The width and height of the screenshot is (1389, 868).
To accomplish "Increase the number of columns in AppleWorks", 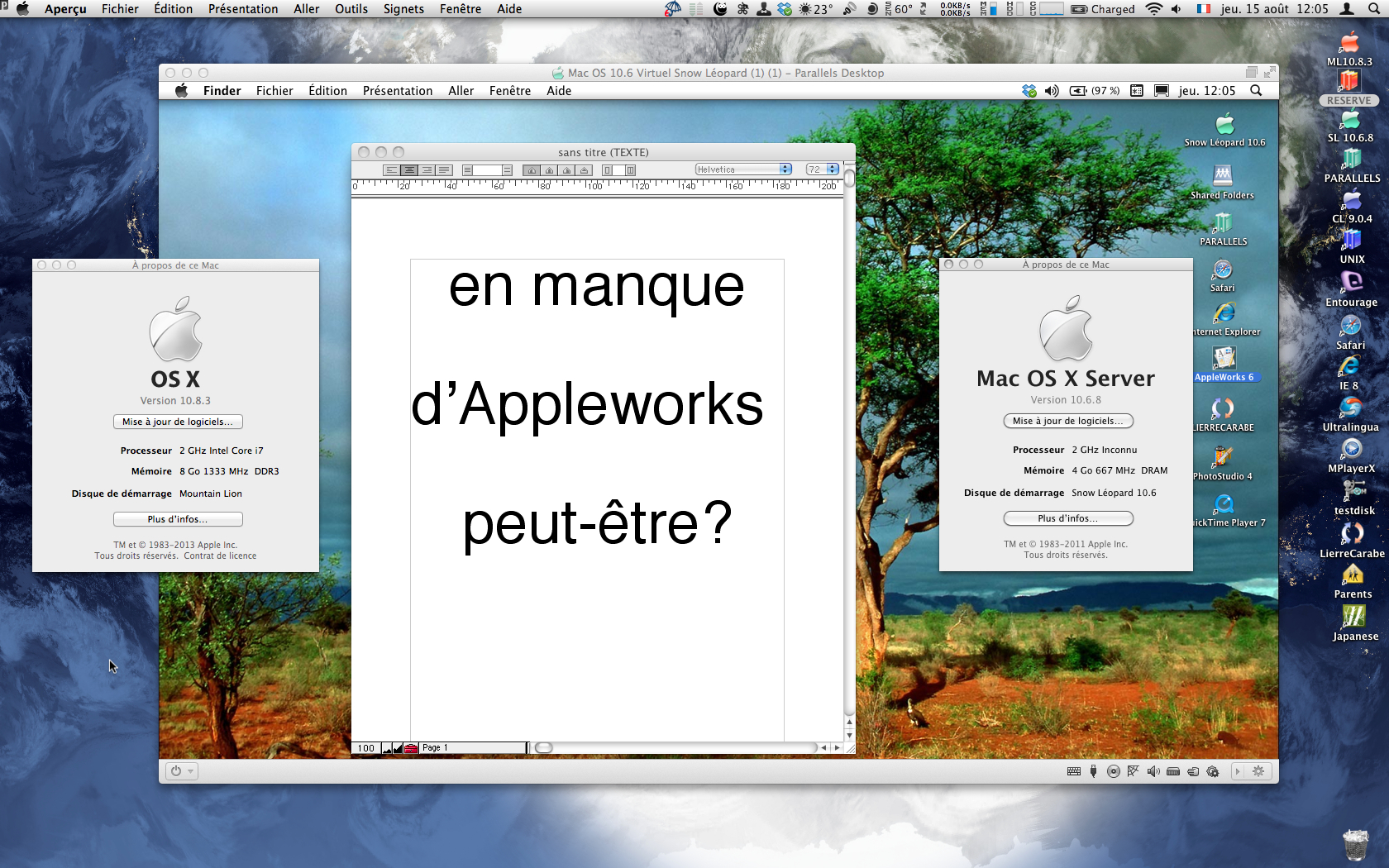I will pos(630,170).
